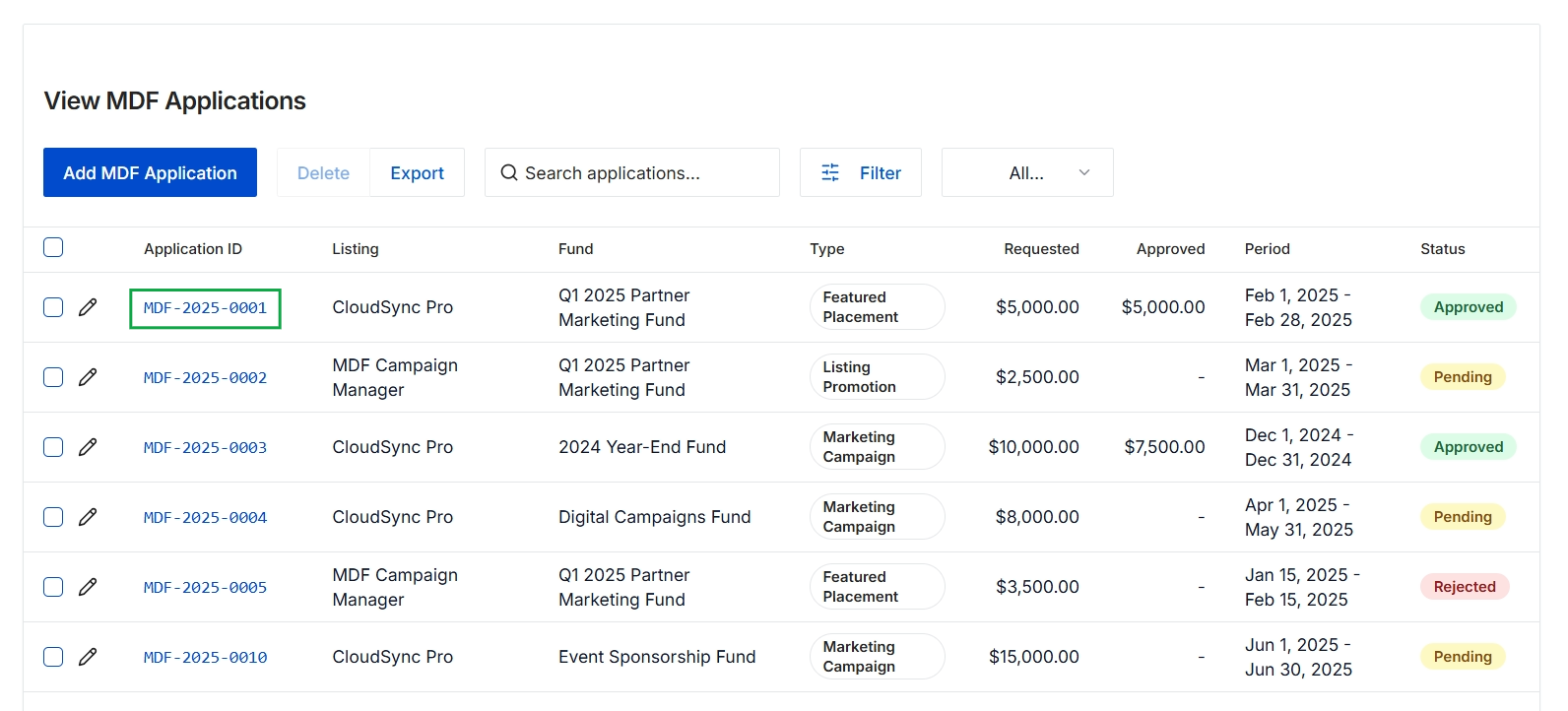
Task: Edit application MDF-2025-0005 using pencil icon
Action: [x=88, y=587]
